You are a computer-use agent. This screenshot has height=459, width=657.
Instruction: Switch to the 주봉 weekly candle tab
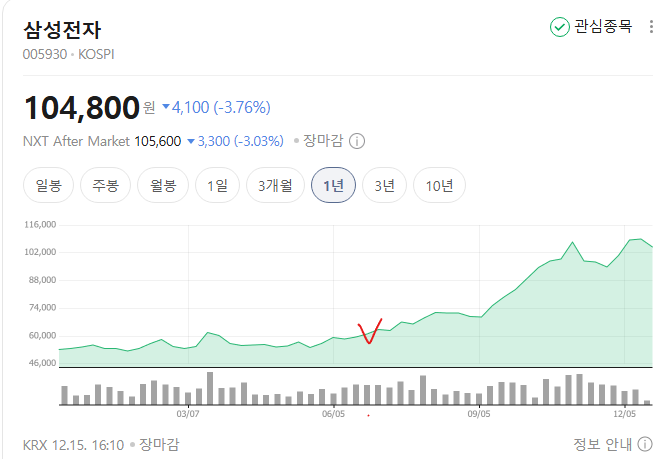(x=106, y=185)
